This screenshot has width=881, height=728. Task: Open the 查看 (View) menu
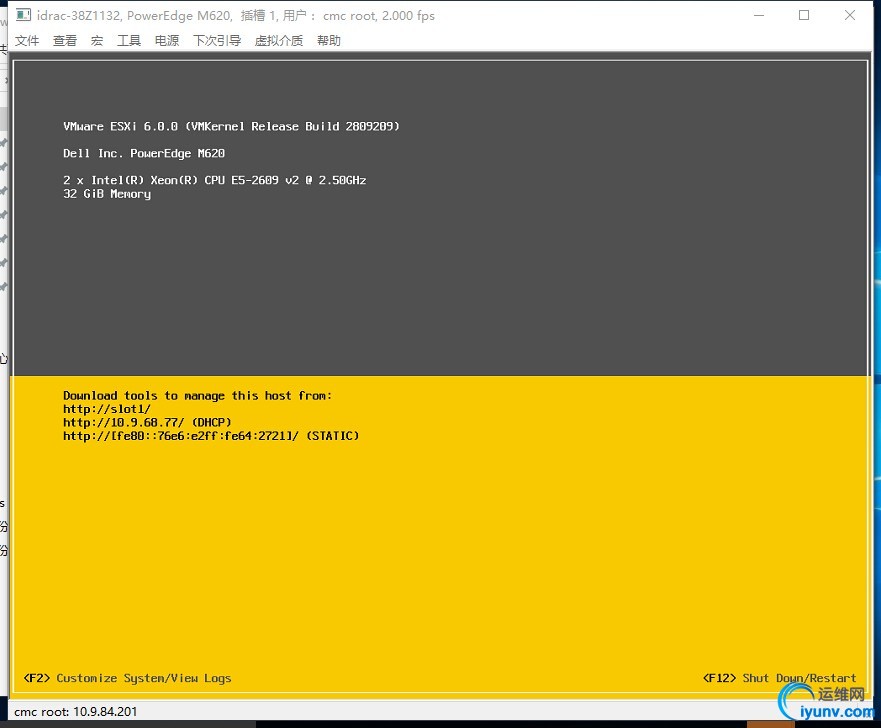(64, 40)
